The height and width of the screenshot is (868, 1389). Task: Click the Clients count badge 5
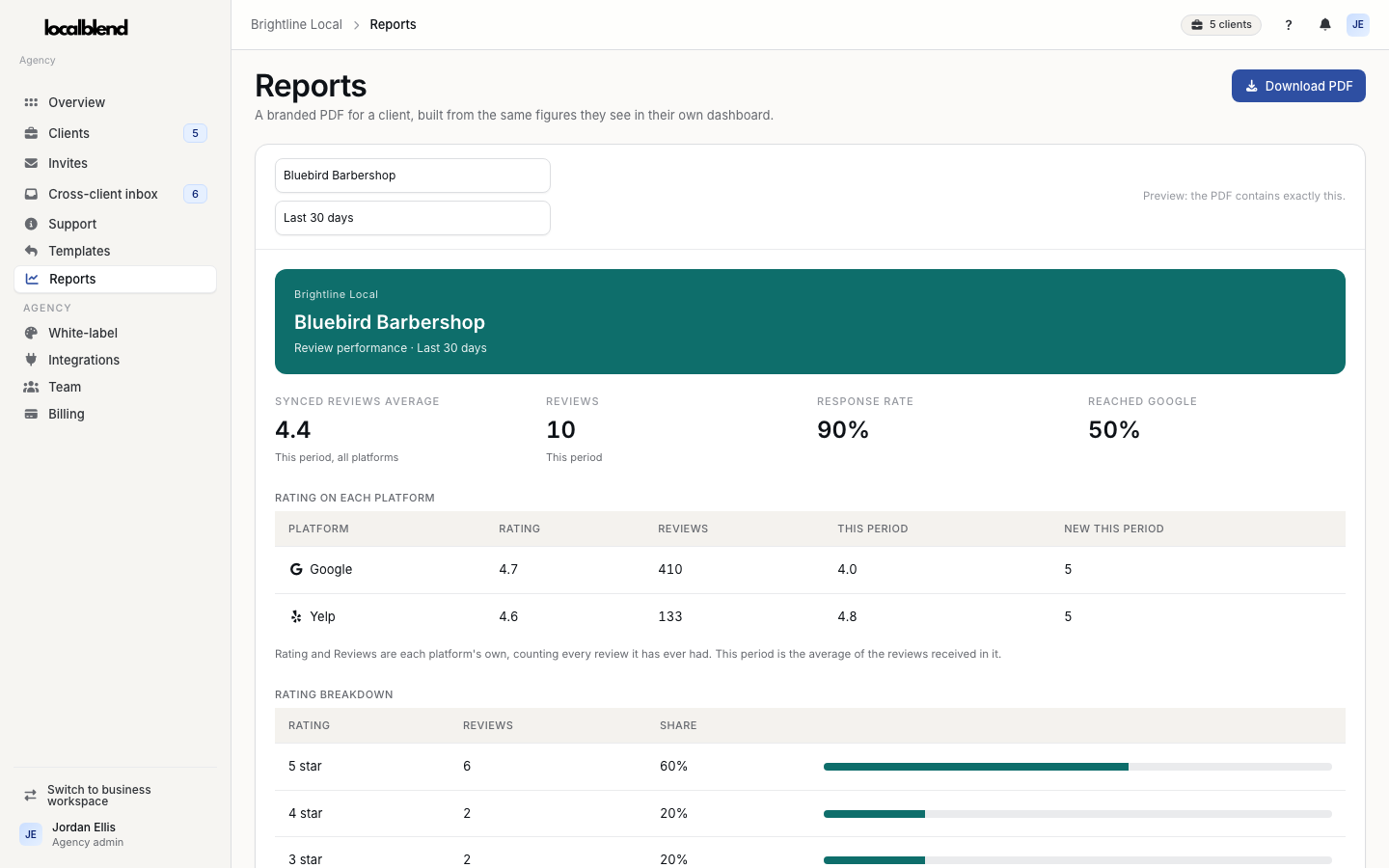(x=195, y=133)
